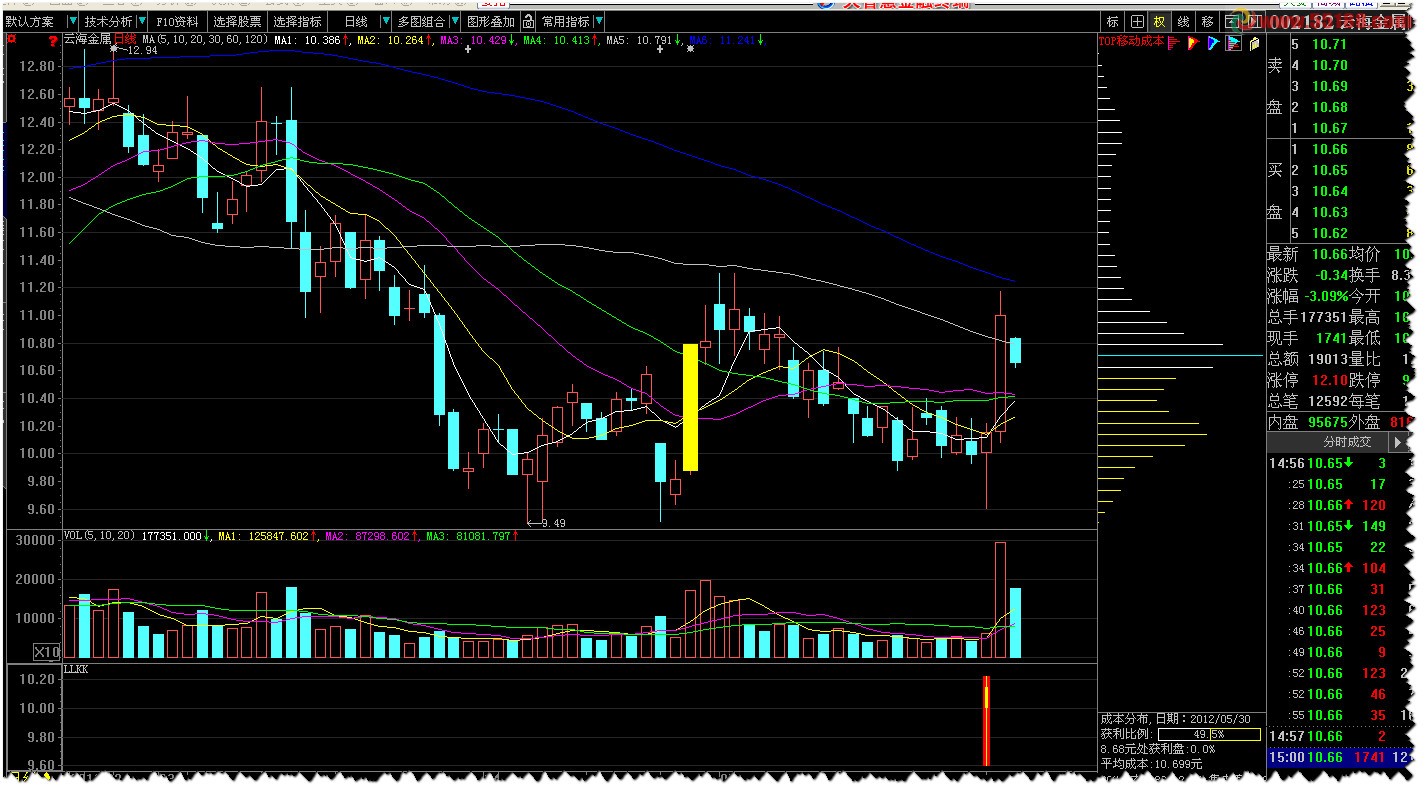Click 选择股票 to pick a stock
The image size is (1425, 791).
(x=237, y=21)
